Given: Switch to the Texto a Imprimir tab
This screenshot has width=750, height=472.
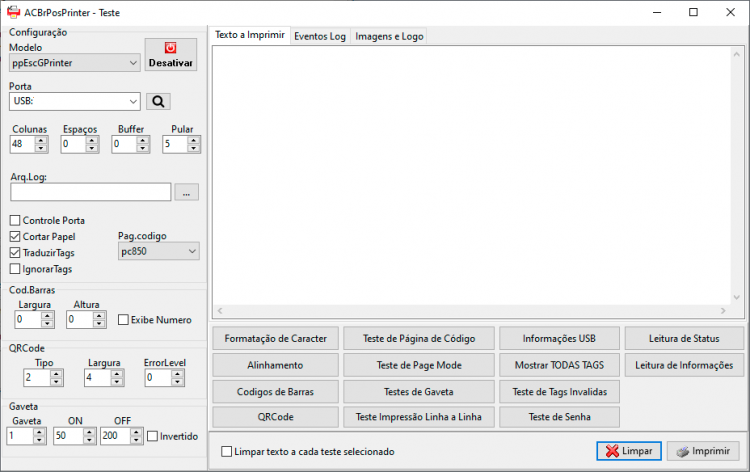Looking at the screenshot, I should 250,35.
